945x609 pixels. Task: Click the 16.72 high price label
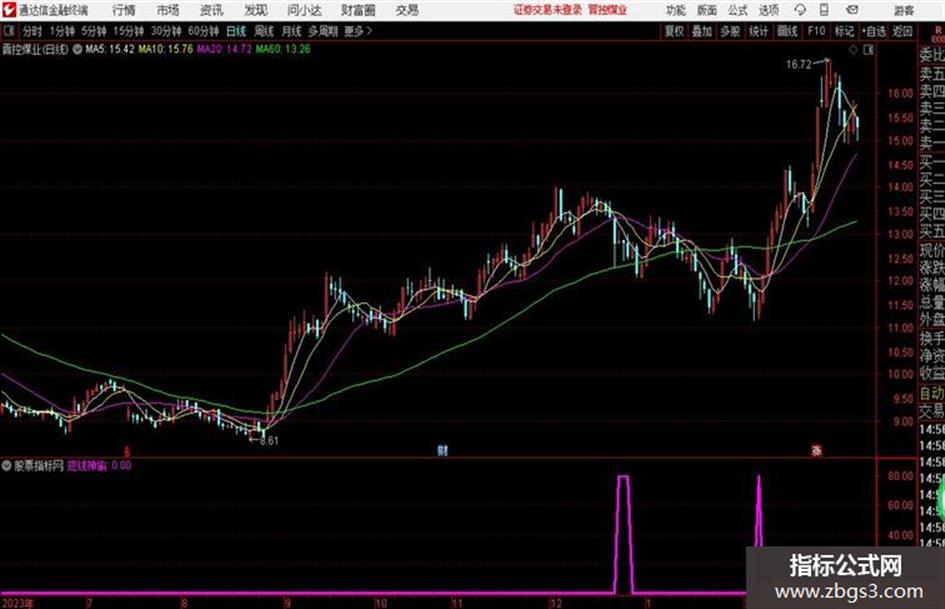(x=799, y=64)
